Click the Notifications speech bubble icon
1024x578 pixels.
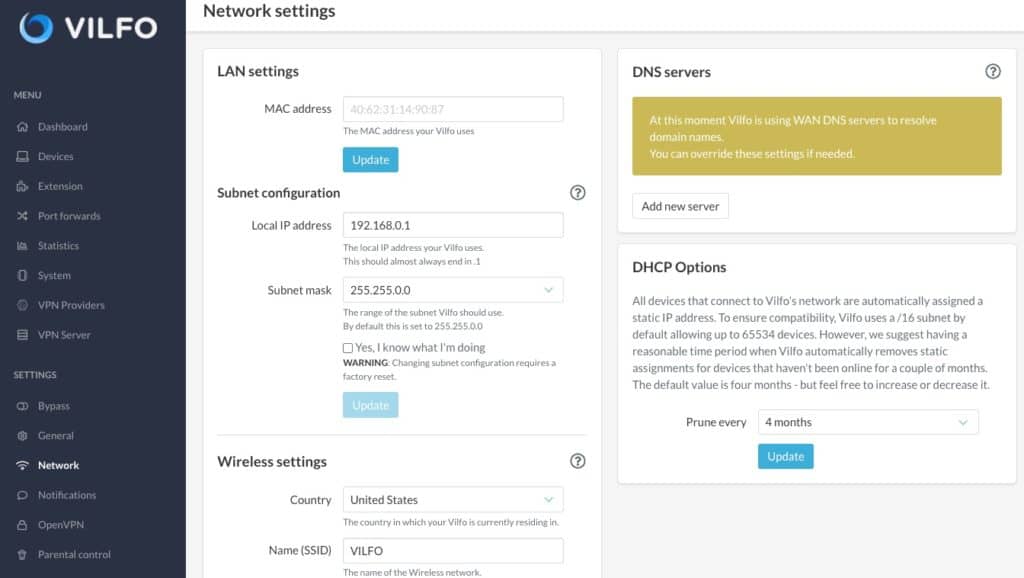point(22,495)
